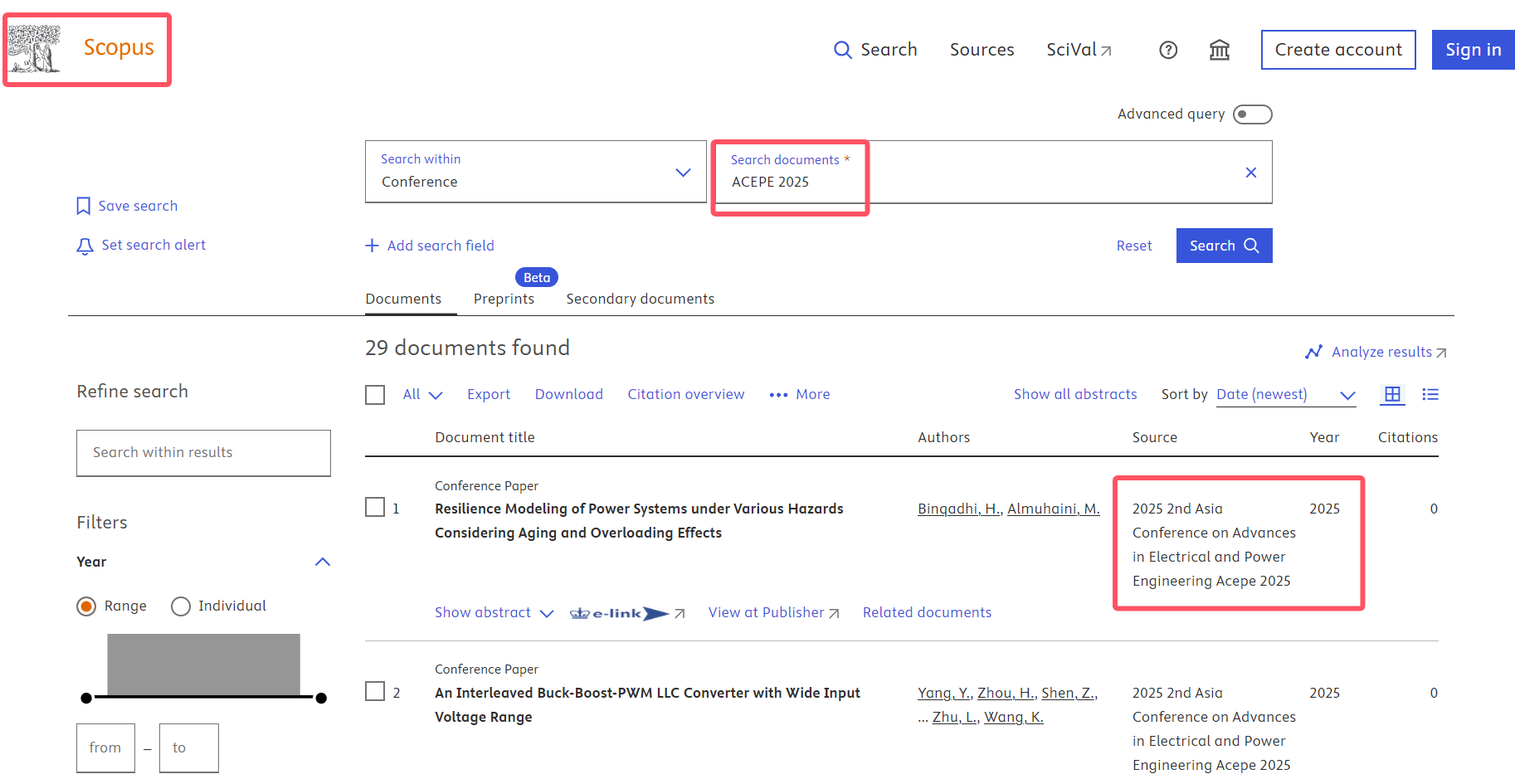Click the left handle of year range slider
Image resolution: width=1515 pixels, height=784 pixels.
click(86, 699)
